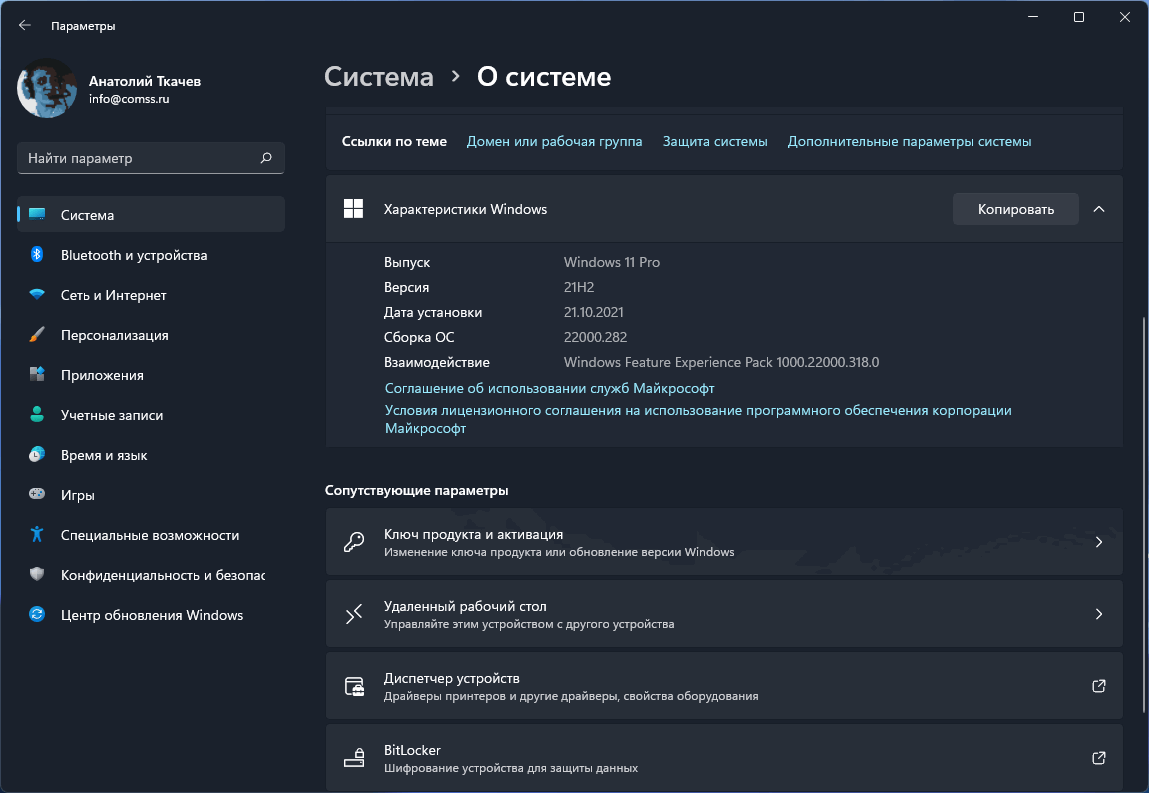The width and height of the screenshot is (1149, 793).
Task: Collapse the Характеристики Windows section
Action: tap(1099, 209)
